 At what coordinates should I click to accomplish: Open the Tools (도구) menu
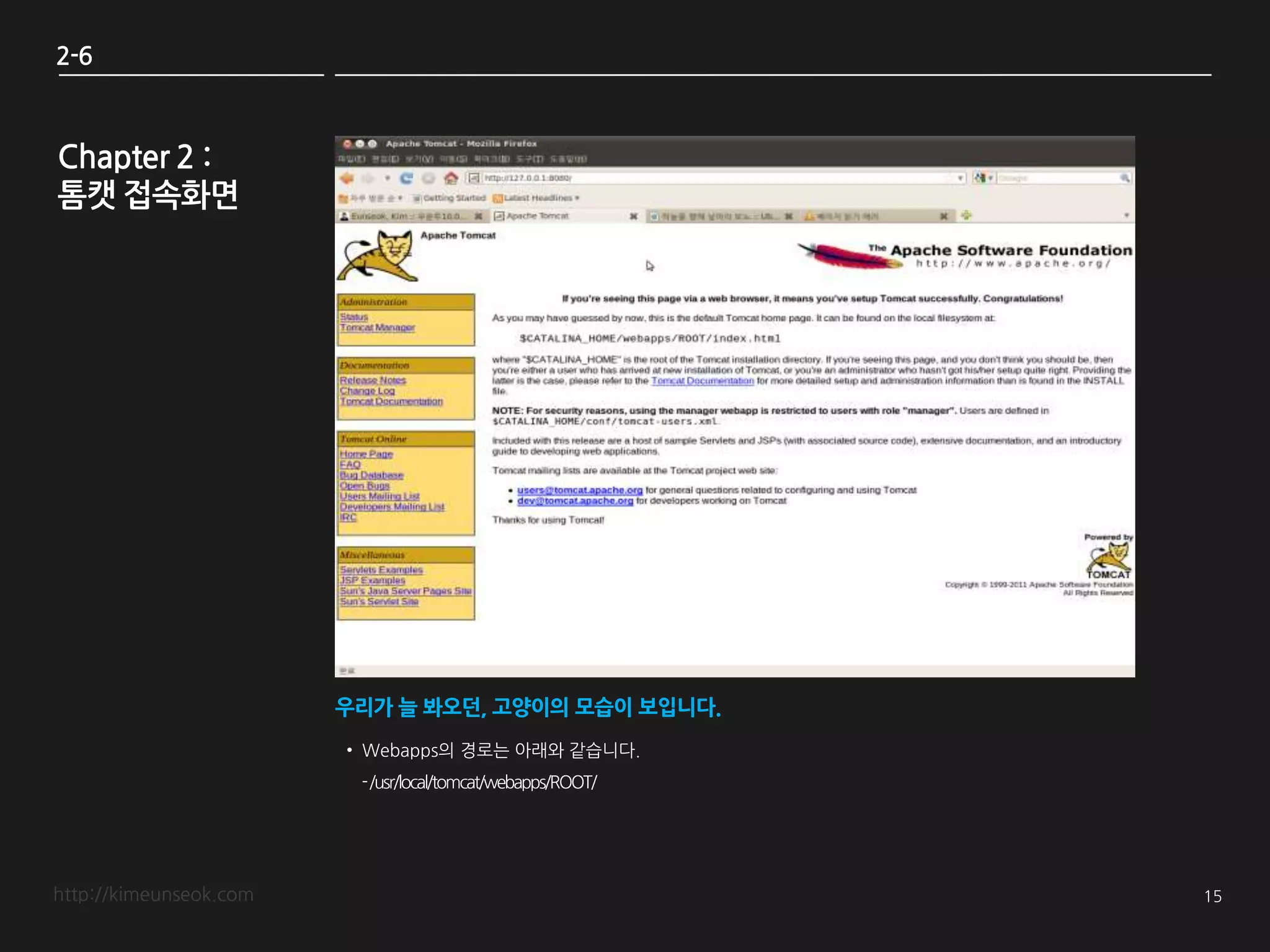pos(529,159)
